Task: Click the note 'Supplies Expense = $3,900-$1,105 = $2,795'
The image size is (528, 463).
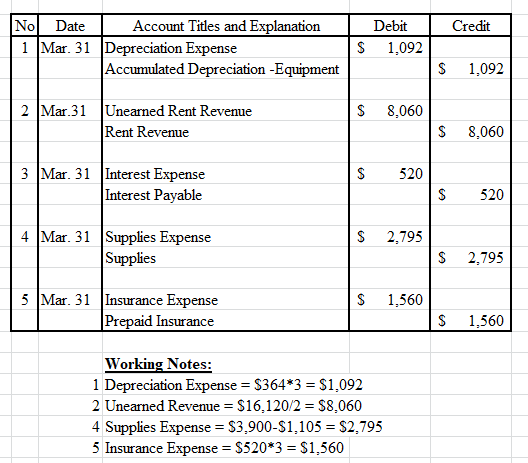Action: tap(244, 427)
